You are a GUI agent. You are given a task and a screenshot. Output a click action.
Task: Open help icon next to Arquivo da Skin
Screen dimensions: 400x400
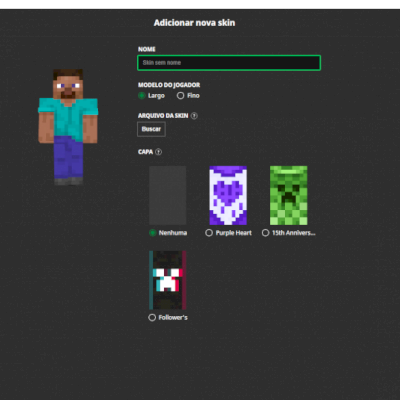[x=194, y=116]
